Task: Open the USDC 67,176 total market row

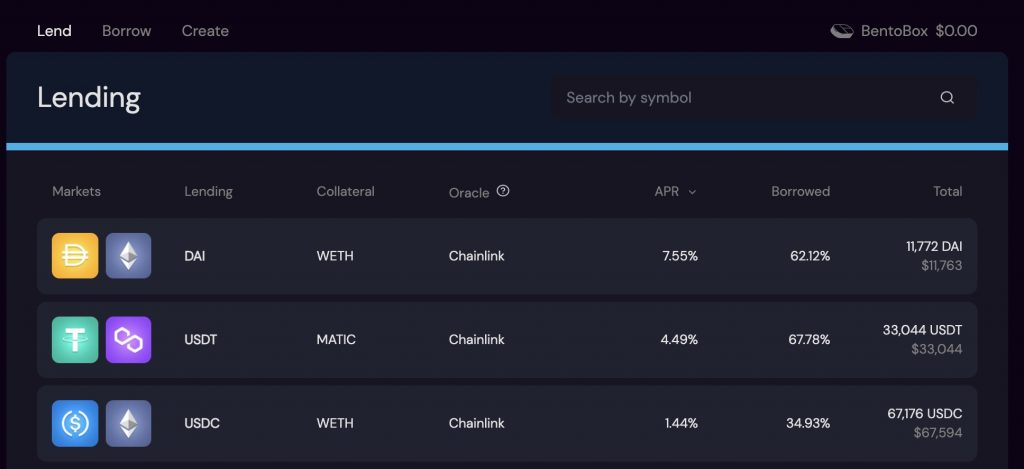Action: tap(507, 423)
